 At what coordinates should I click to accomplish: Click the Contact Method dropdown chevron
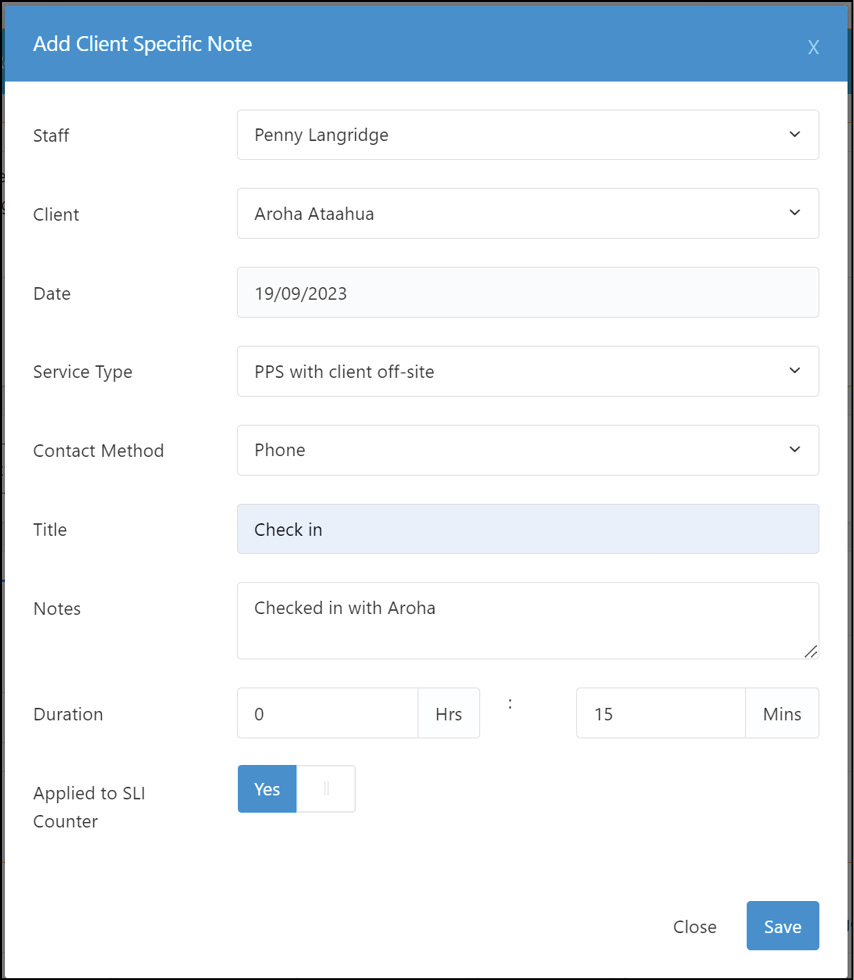point(795,450)
